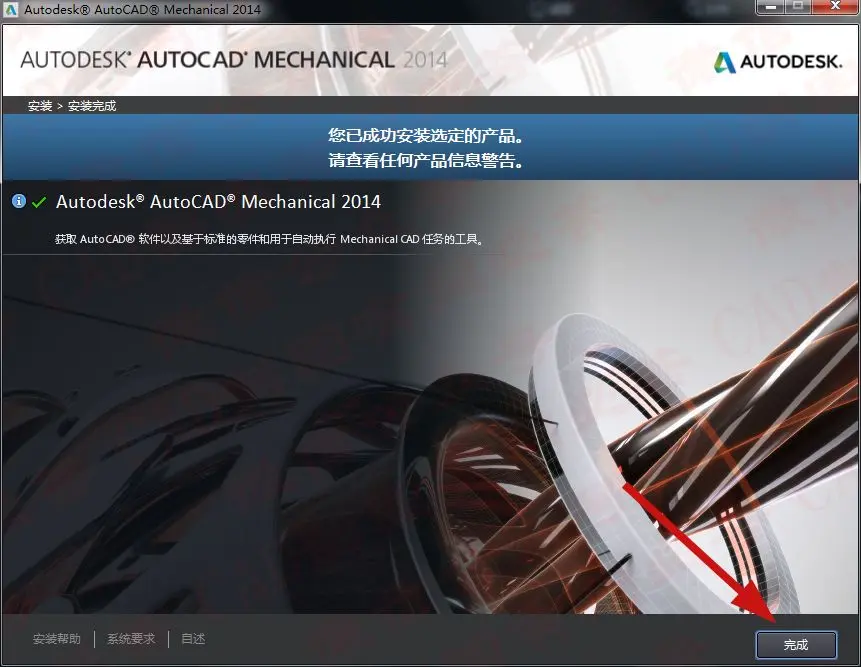Select the Autodesk AutoCAD Mechanical 2014 product title
The width and height of the screenshot is (861, 667).
[x=218, y=201]
